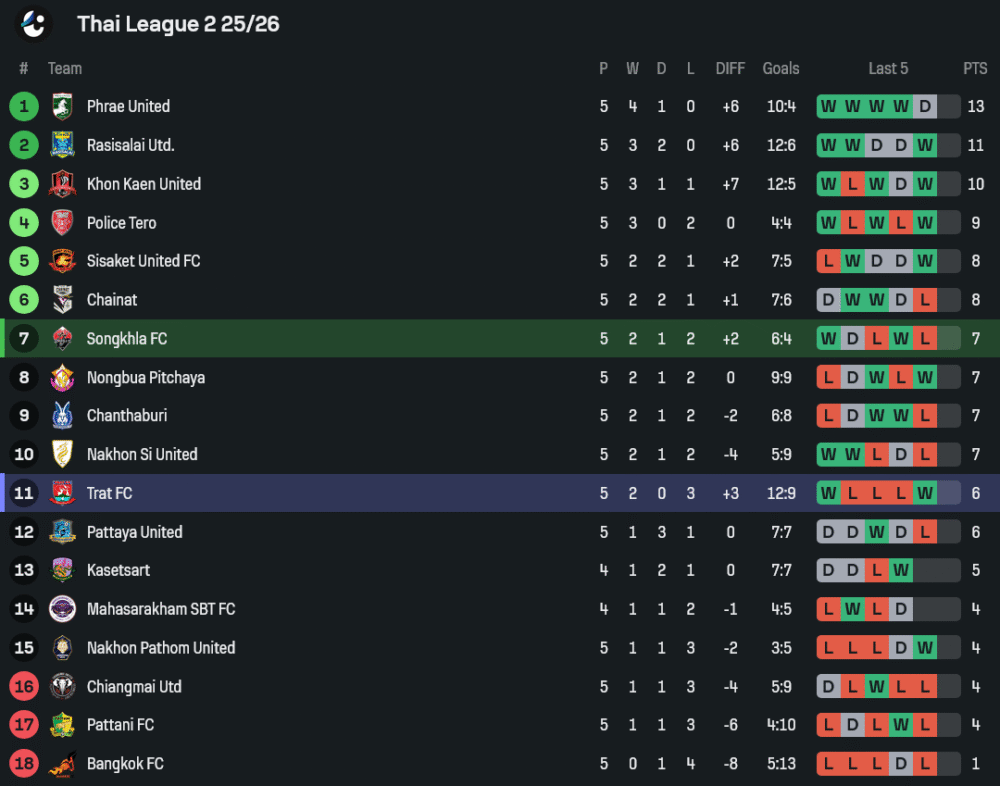Click the league logo beside Thai League 2

coord(35,23)
